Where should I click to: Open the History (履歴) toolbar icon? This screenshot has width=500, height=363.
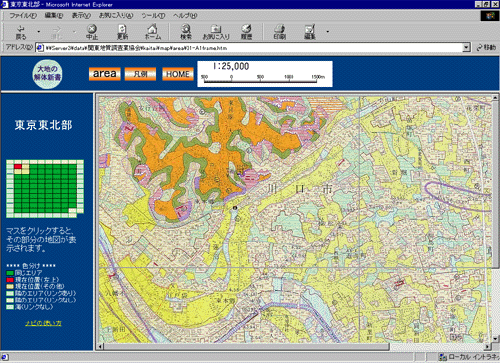point(246,32)
